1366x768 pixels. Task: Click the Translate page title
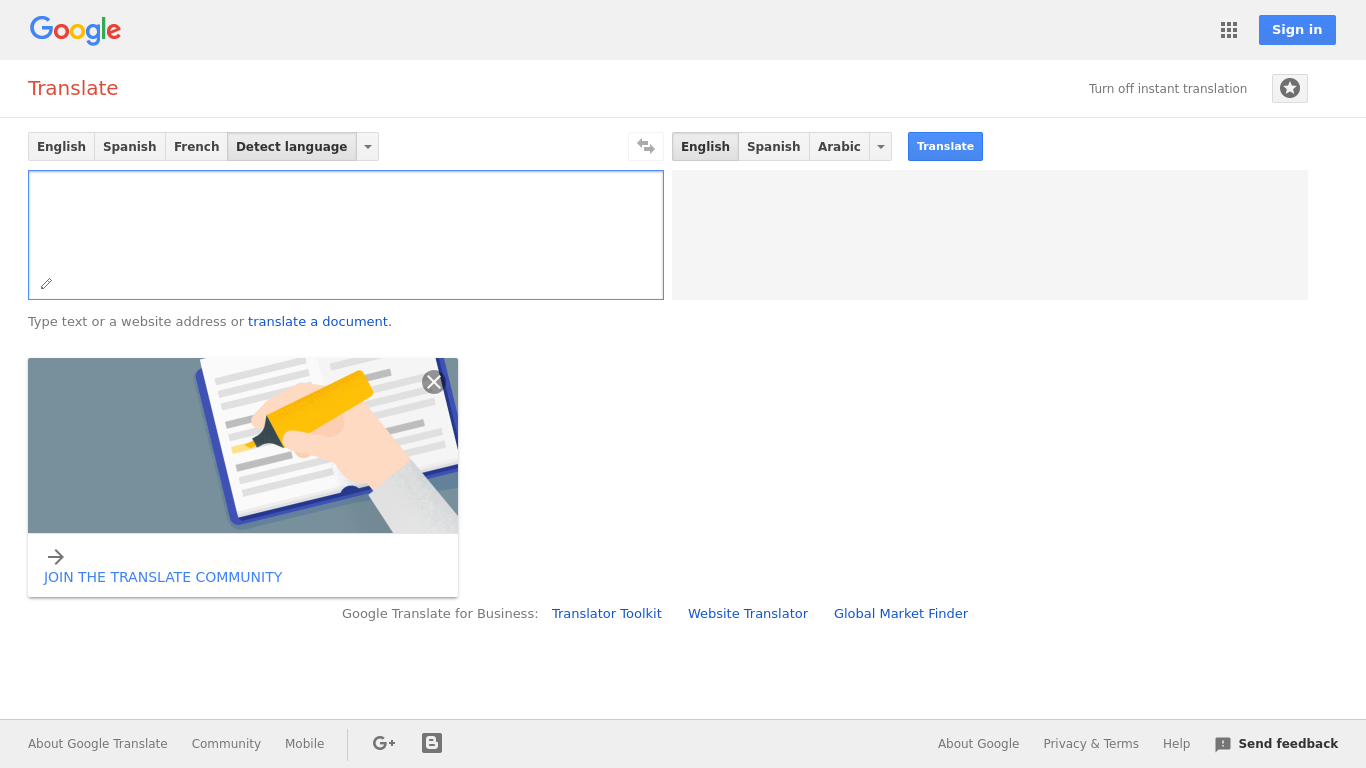[x=73, y=88]
